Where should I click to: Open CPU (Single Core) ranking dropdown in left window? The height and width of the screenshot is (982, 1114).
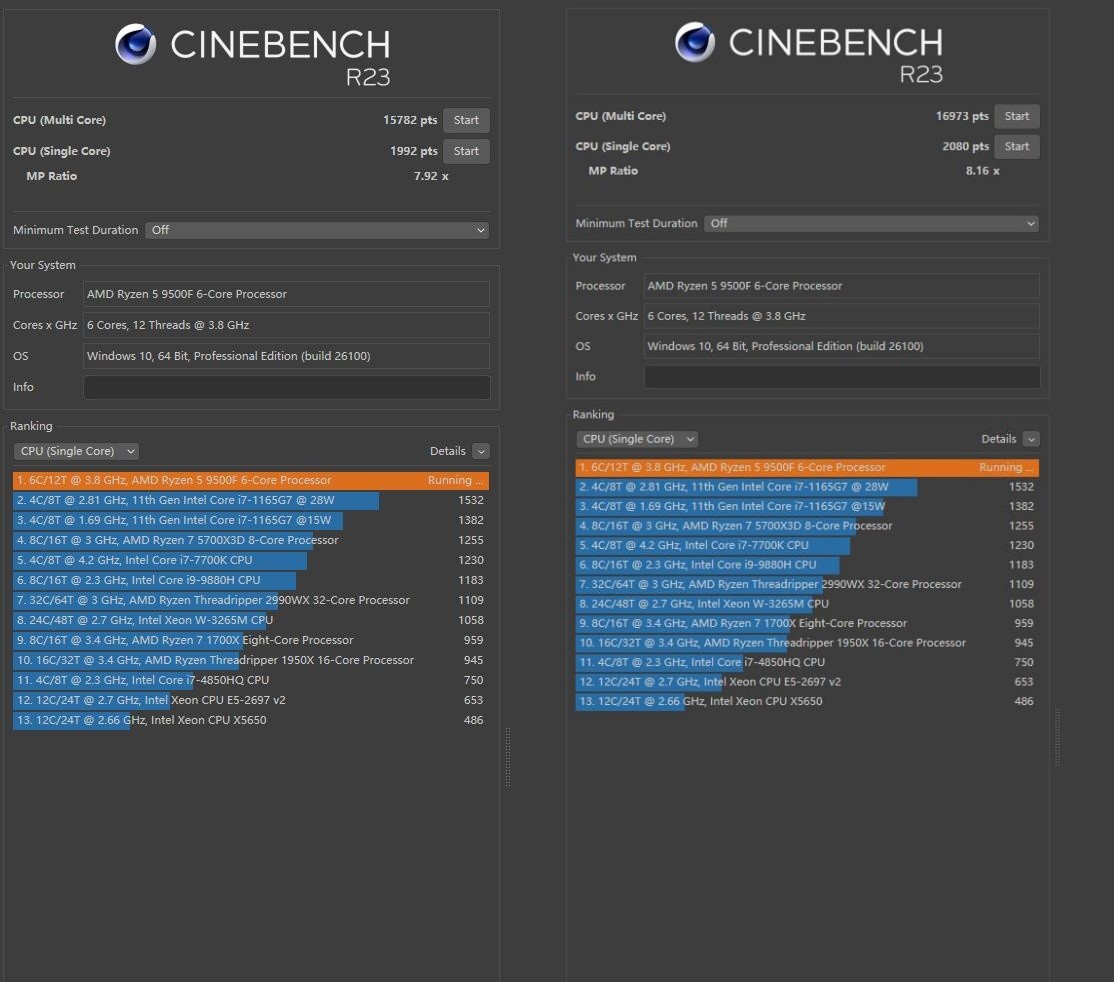tap(76, 451)
